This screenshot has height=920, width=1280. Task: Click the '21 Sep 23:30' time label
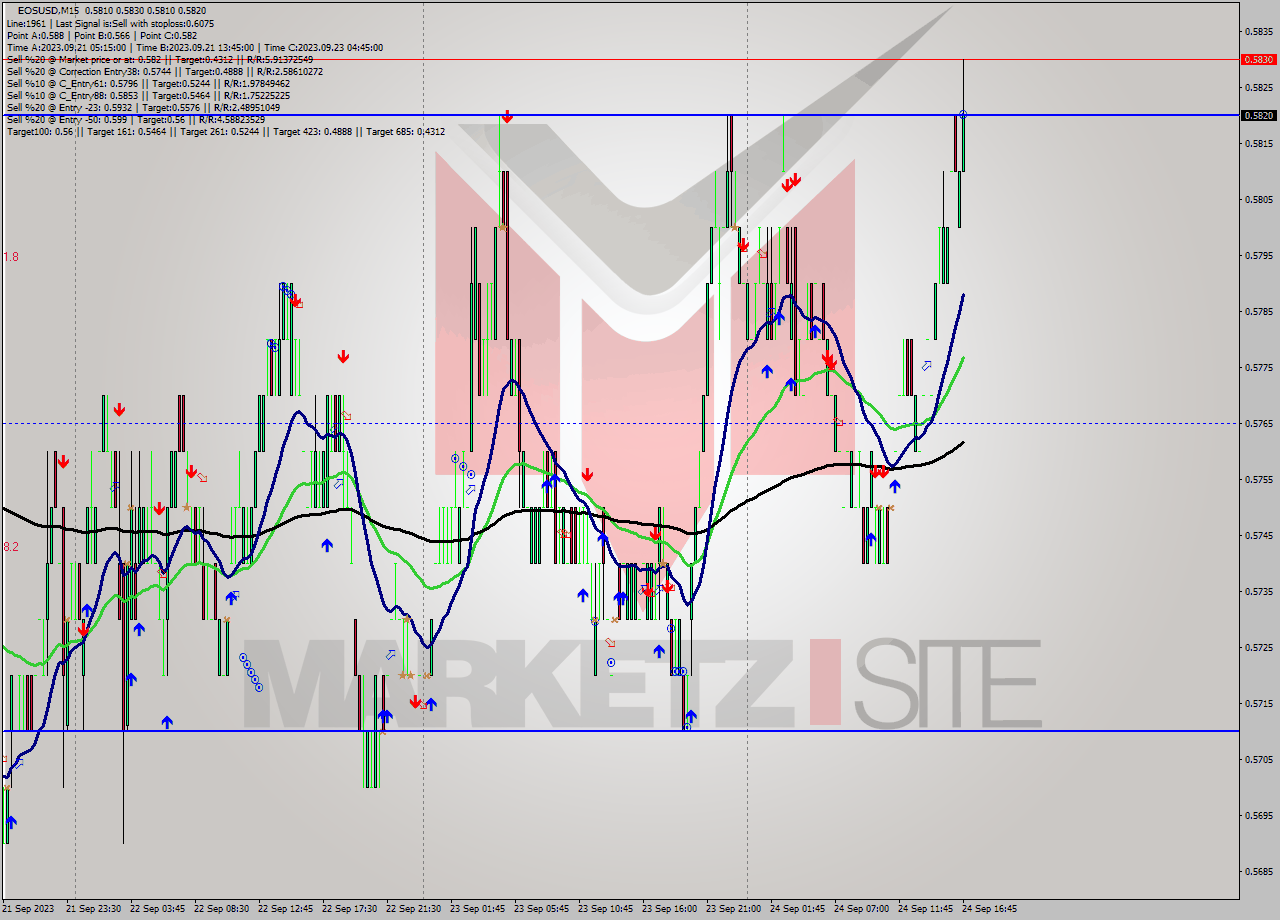(93, 909)
